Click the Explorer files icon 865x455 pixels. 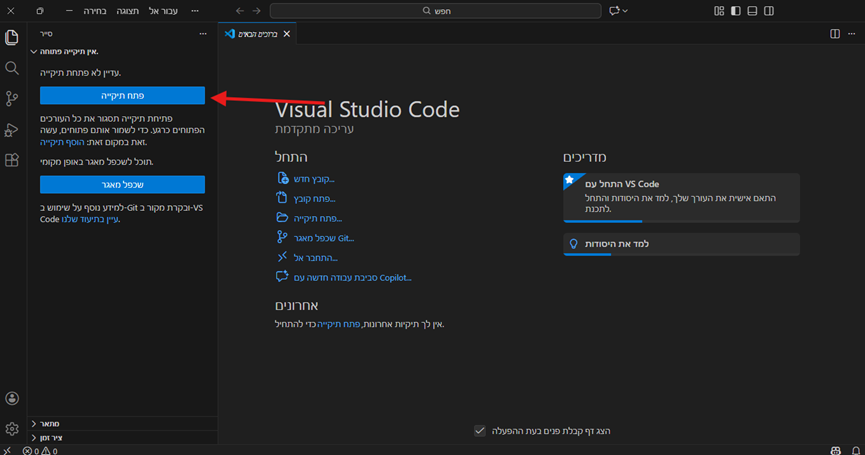12,38
